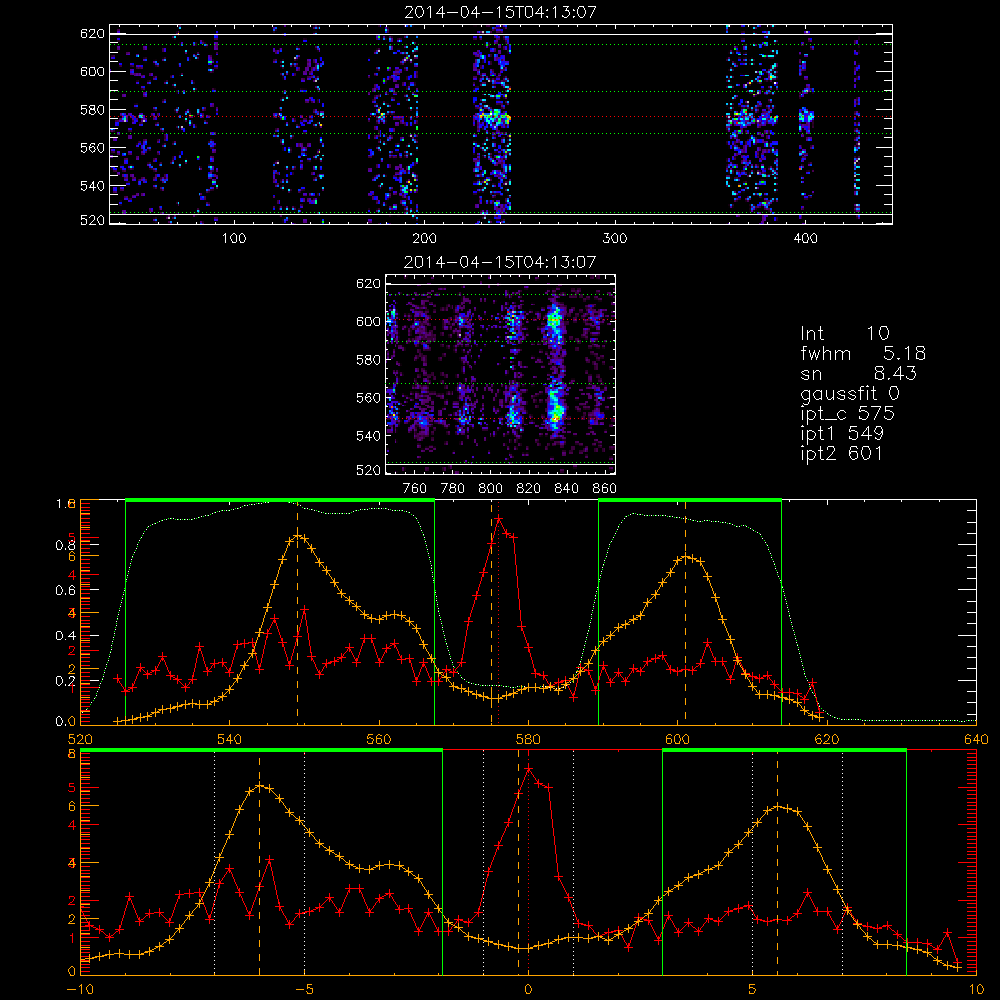Click x-axis label 860 on the middle image
The image size is (1000, 1000).
coord(604,489)
